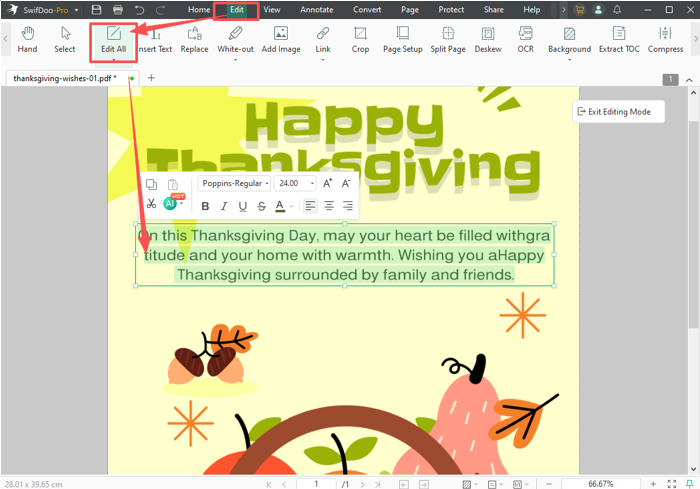This screenshot has width=700, height=489.
Task: Toggle italic formatting
Action: pyautogui.click(x=224, y=206)
